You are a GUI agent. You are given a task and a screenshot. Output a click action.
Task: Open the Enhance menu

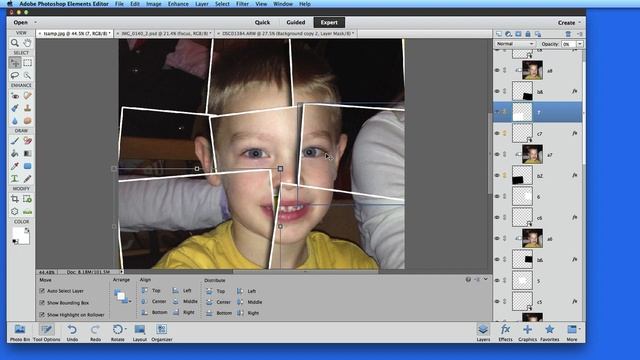tap(178, 4)
